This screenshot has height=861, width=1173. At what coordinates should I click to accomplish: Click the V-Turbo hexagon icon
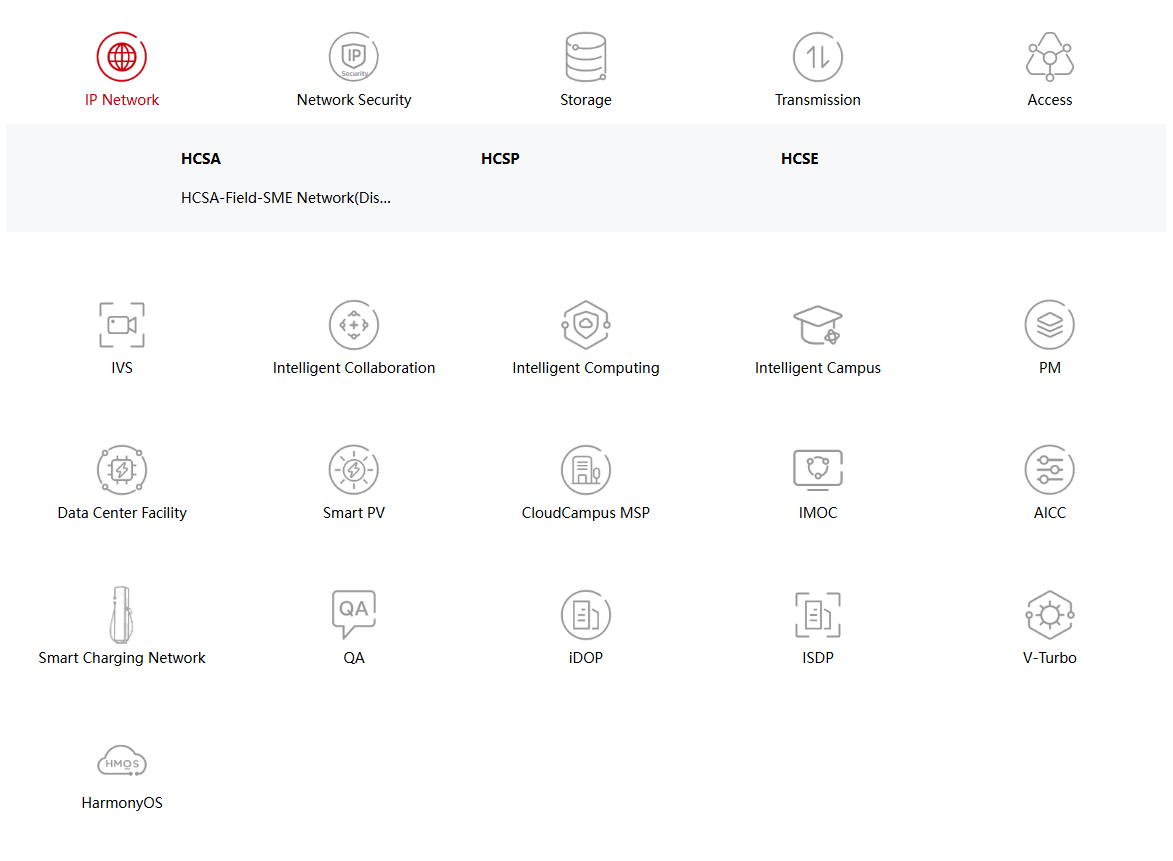point(1050,615)
